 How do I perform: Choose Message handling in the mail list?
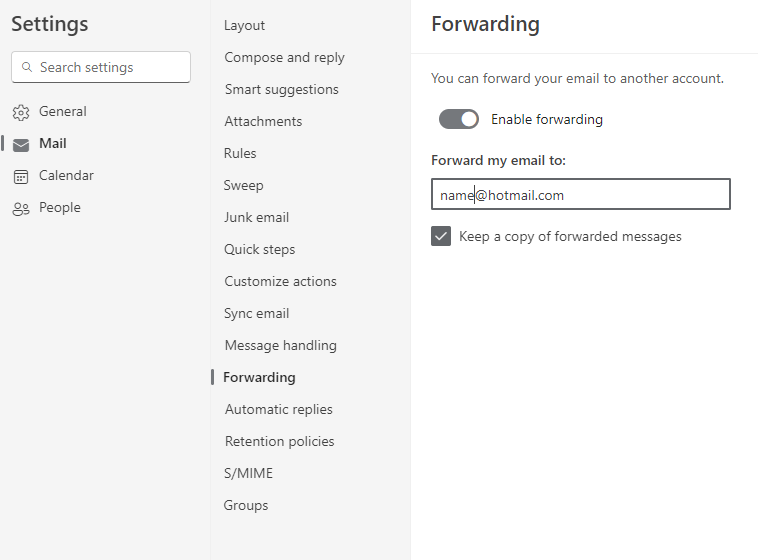click(280, 345)
